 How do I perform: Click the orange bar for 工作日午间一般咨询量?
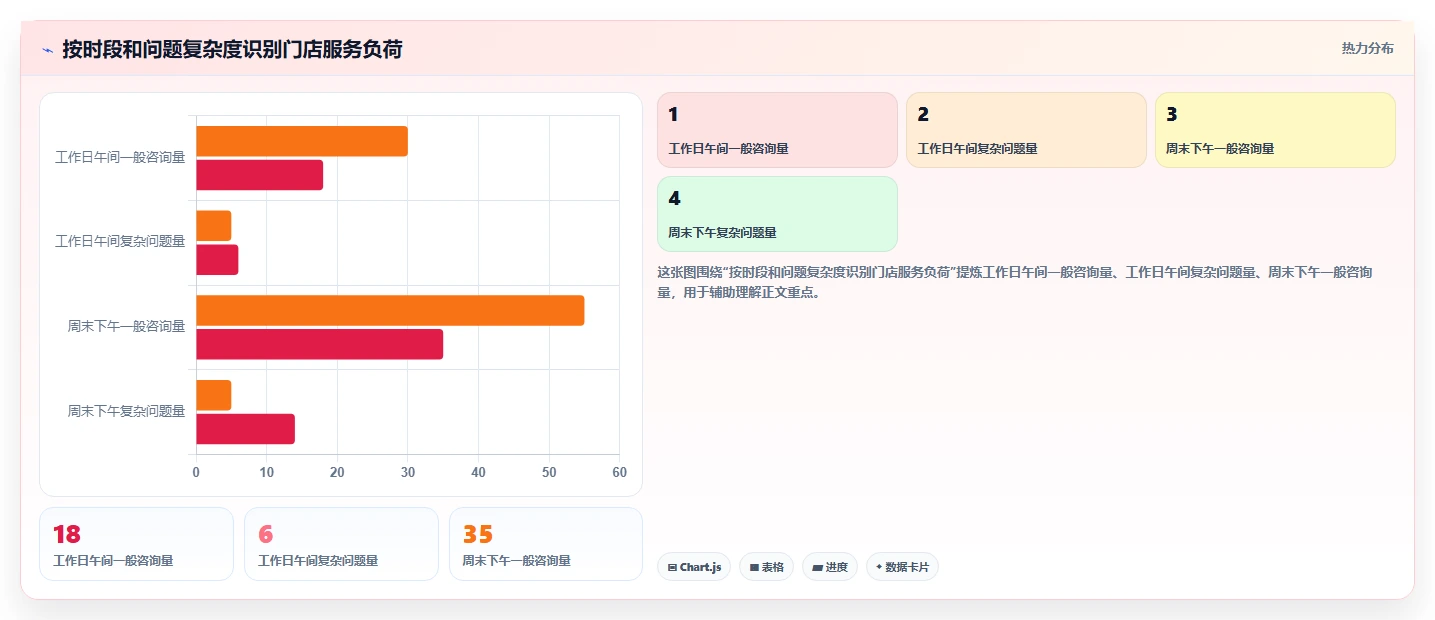pos(302,141)
